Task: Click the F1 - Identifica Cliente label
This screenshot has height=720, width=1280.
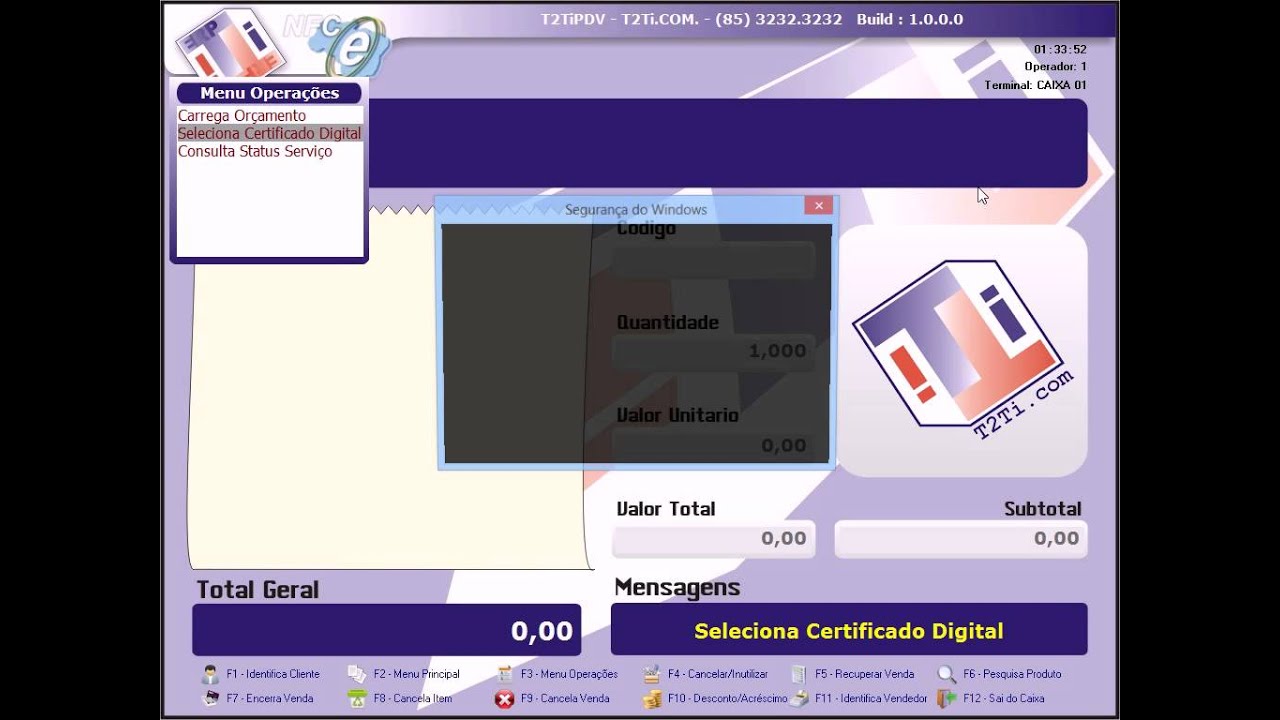Action: coord(273,674)
